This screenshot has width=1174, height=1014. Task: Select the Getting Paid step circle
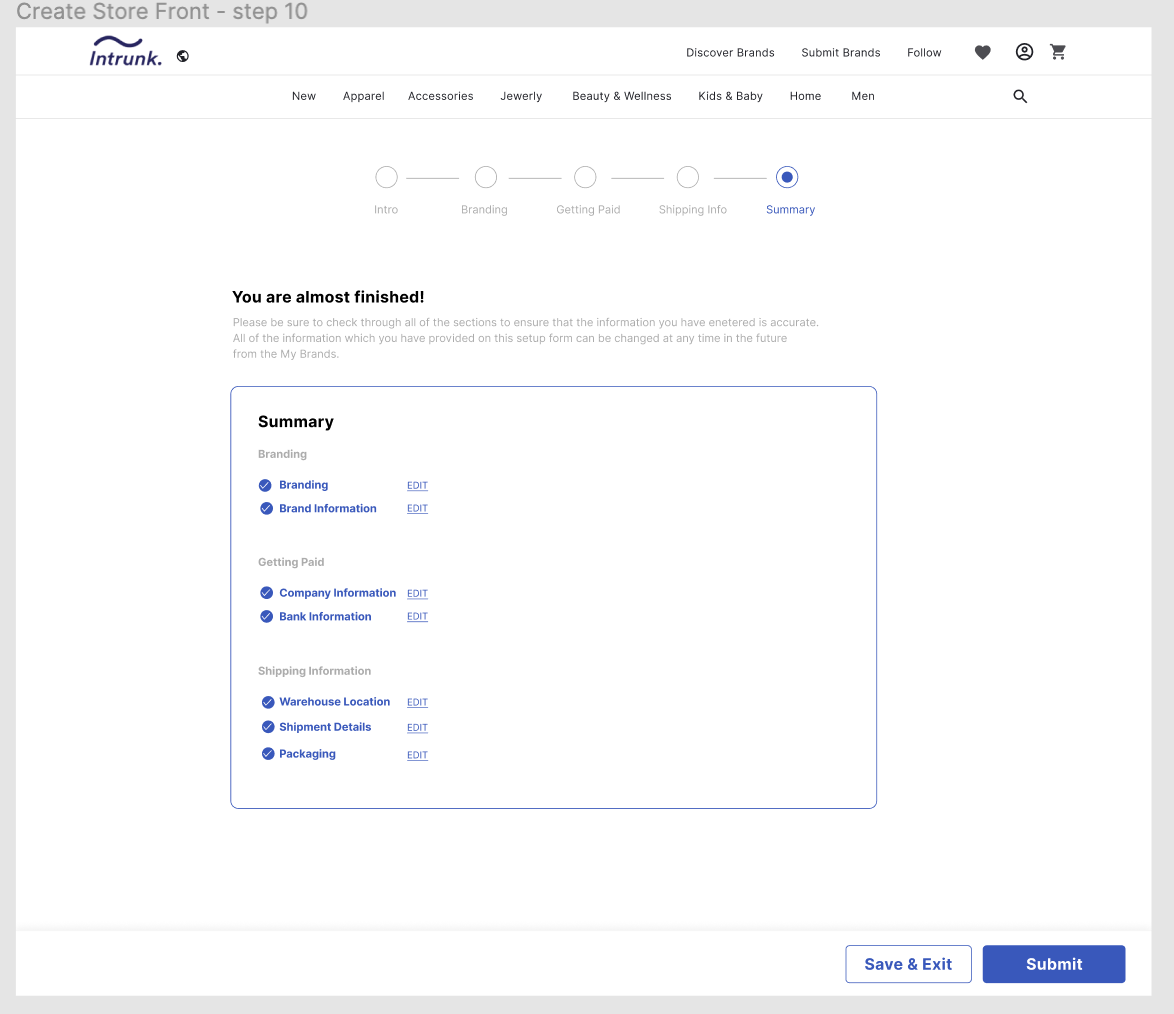[586, 177]
